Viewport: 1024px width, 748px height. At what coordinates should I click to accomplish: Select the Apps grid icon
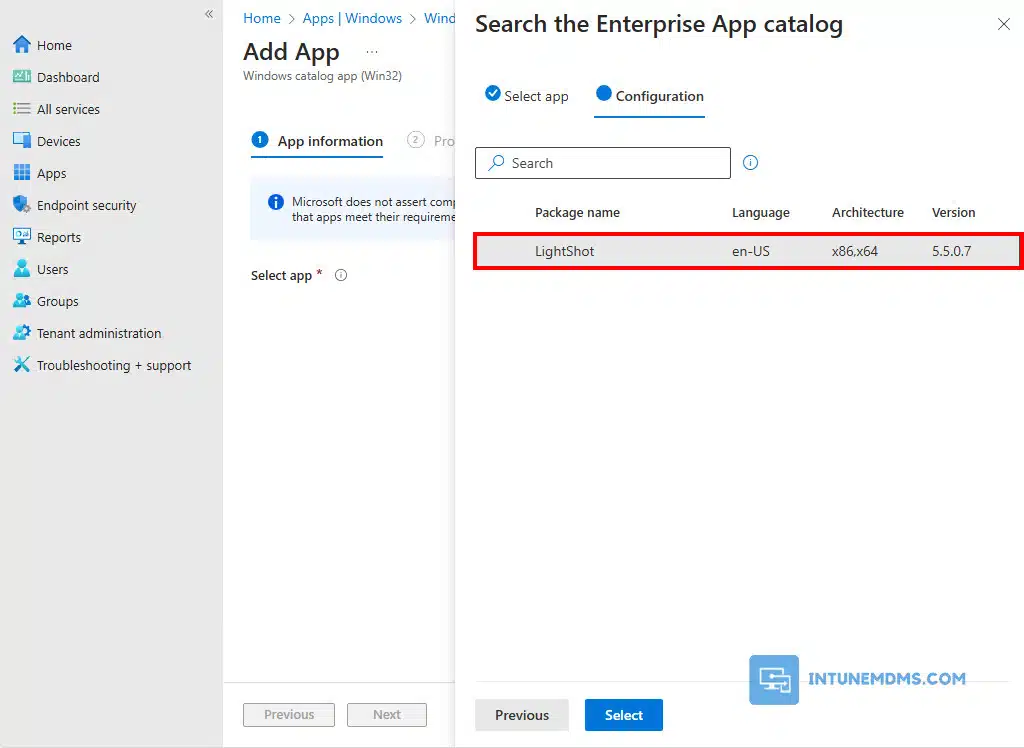(21, 173)
